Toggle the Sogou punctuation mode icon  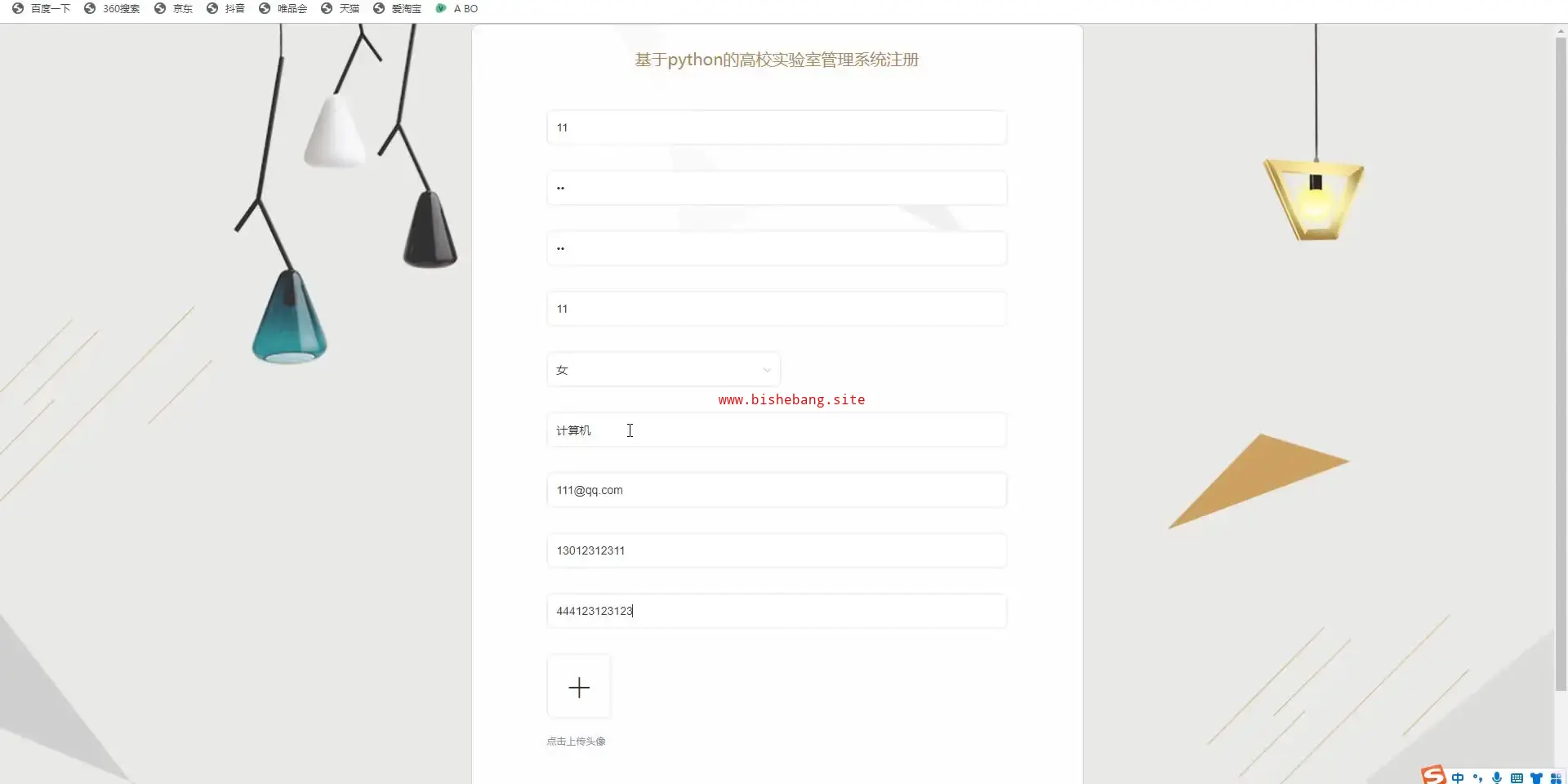coord(1477,777)
